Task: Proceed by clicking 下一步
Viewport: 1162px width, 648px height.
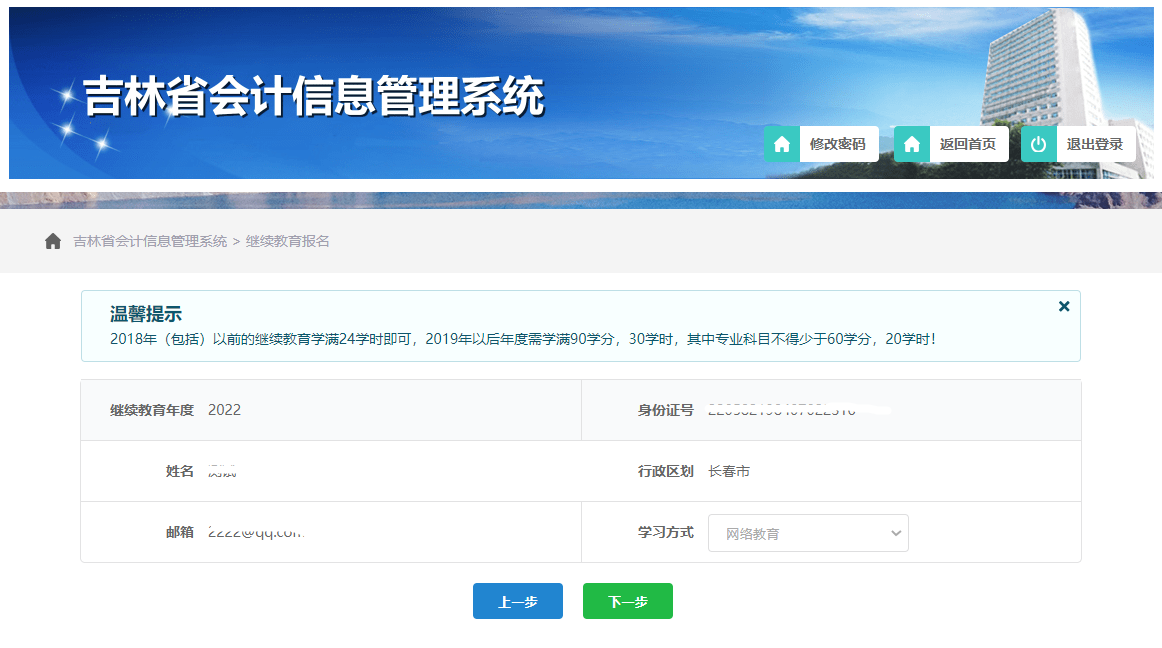Action: pyautogui.click(x=627, y=601)
